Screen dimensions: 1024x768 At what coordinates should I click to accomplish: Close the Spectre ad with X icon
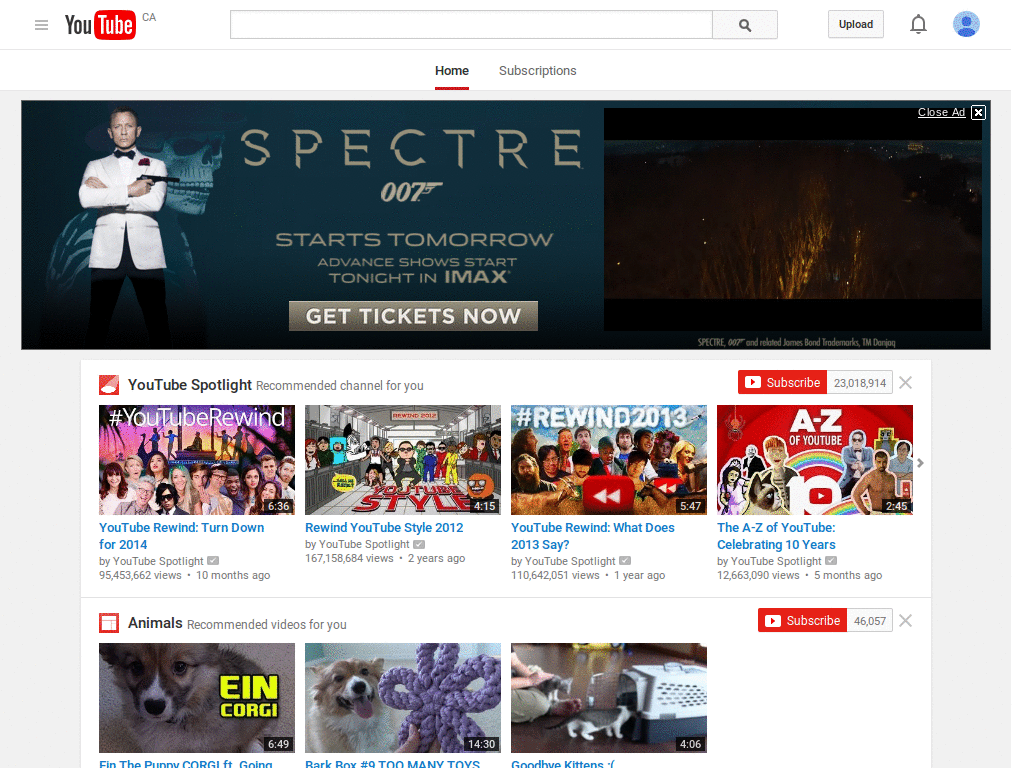click(x=978, y=112)
